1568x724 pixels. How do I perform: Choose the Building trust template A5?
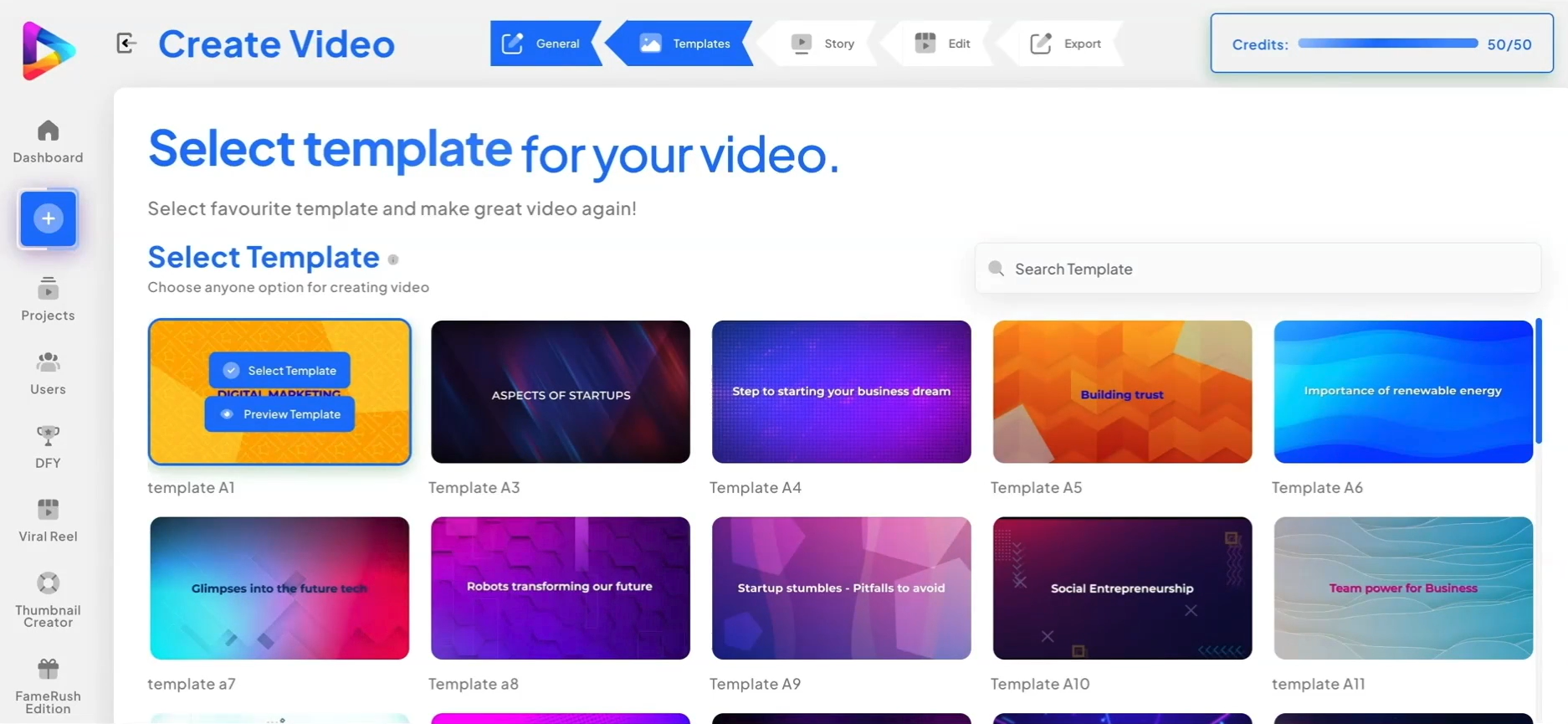click(1123, 392)
